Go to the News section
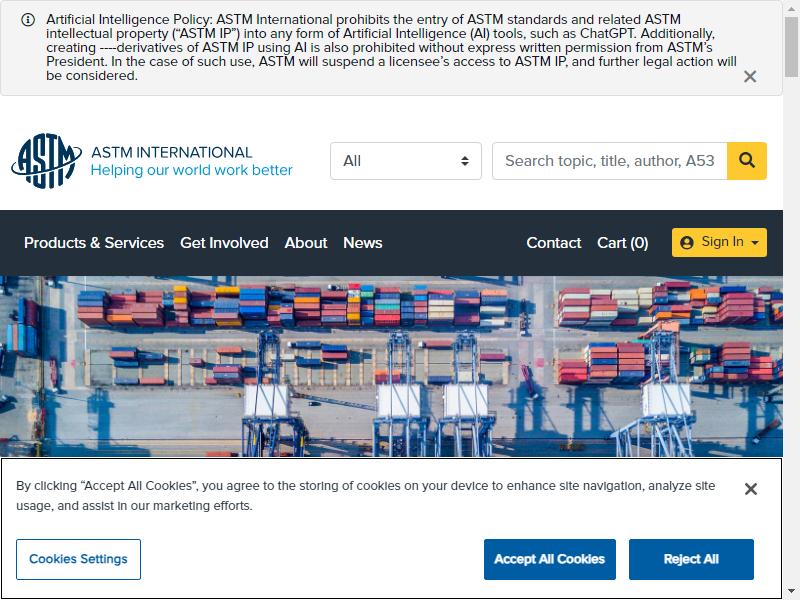The height and width of the screenshot is (600, 800). click(x=363, y=243)
